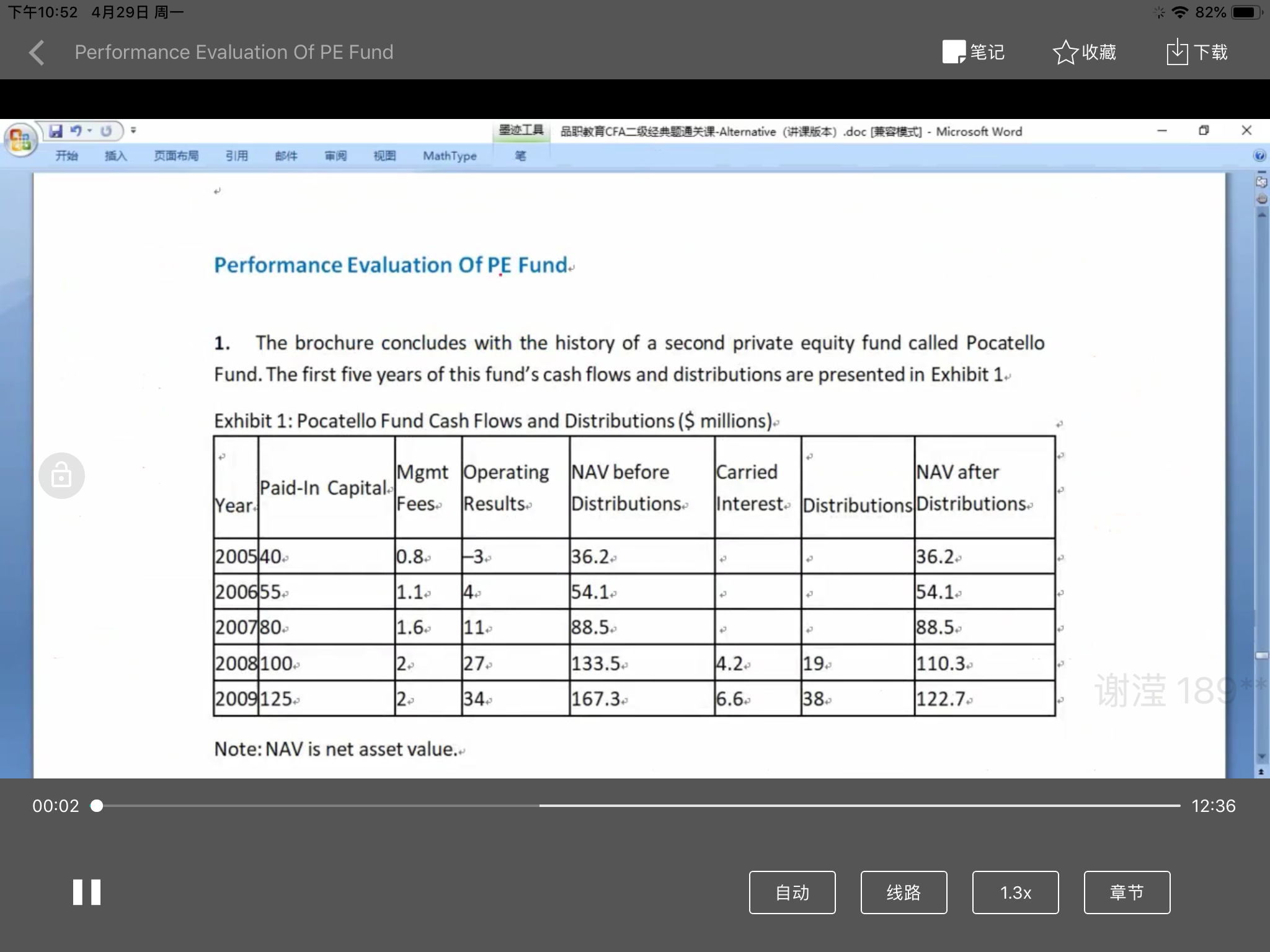Click the Word Office button logo
Screen dimensions: 1270x952
coord(20,139)
